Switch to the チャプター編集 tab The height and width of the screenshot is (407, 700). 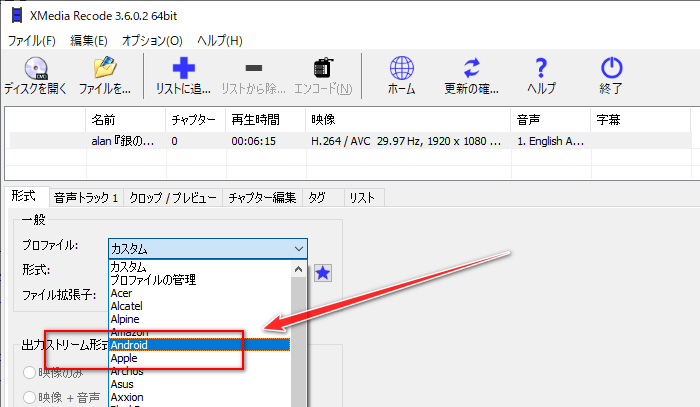pyautogui.click(x=262, y=198)
